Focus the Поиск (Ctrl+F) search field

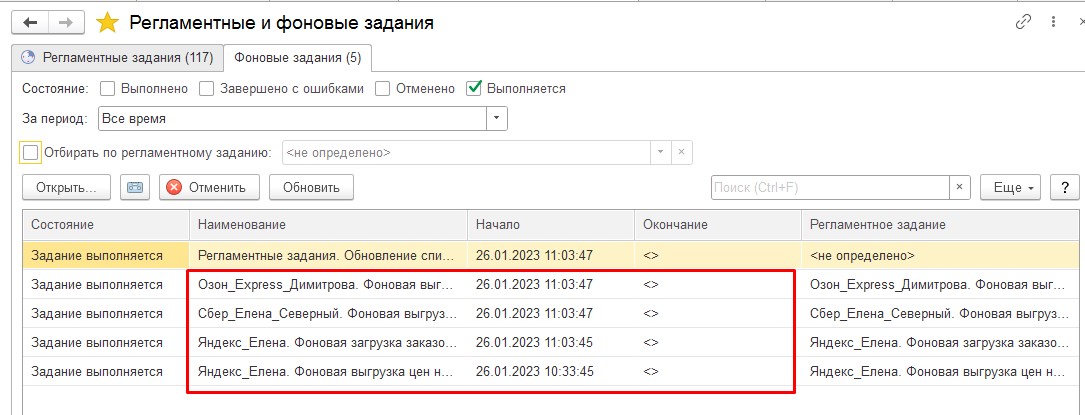(x=830, y=187)
